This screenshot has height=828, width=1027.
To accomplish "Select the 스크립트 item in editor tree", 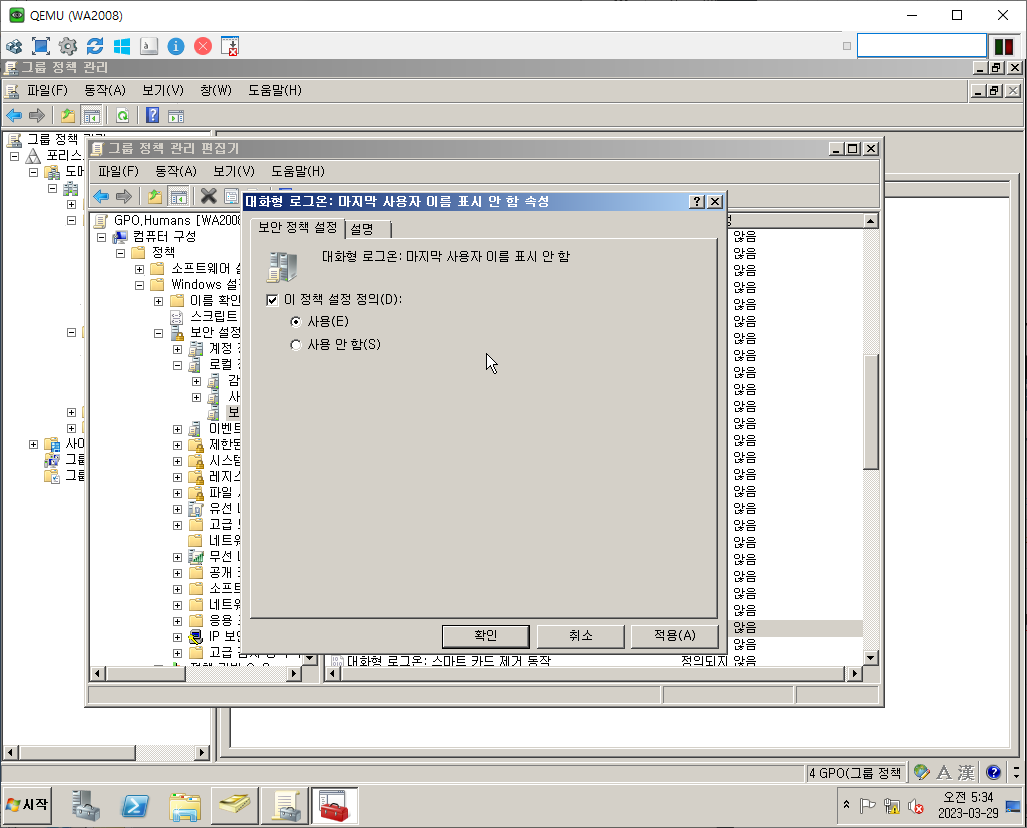I will coord(214,316).
